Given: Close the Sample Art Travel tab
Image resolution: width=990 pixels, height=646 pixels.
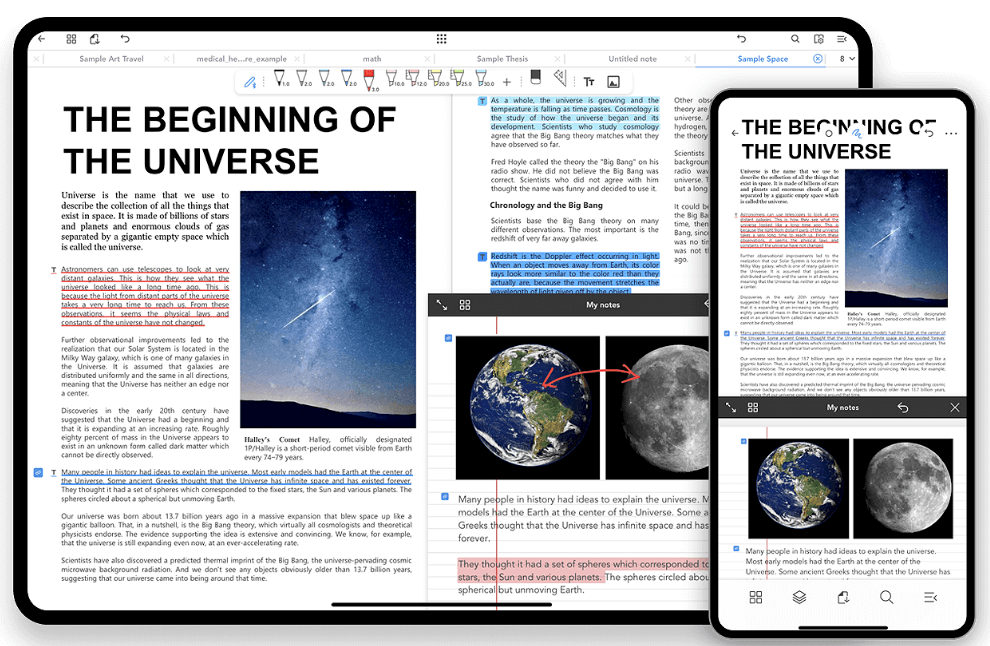Looking at the screenshot, I should point(167,59).
